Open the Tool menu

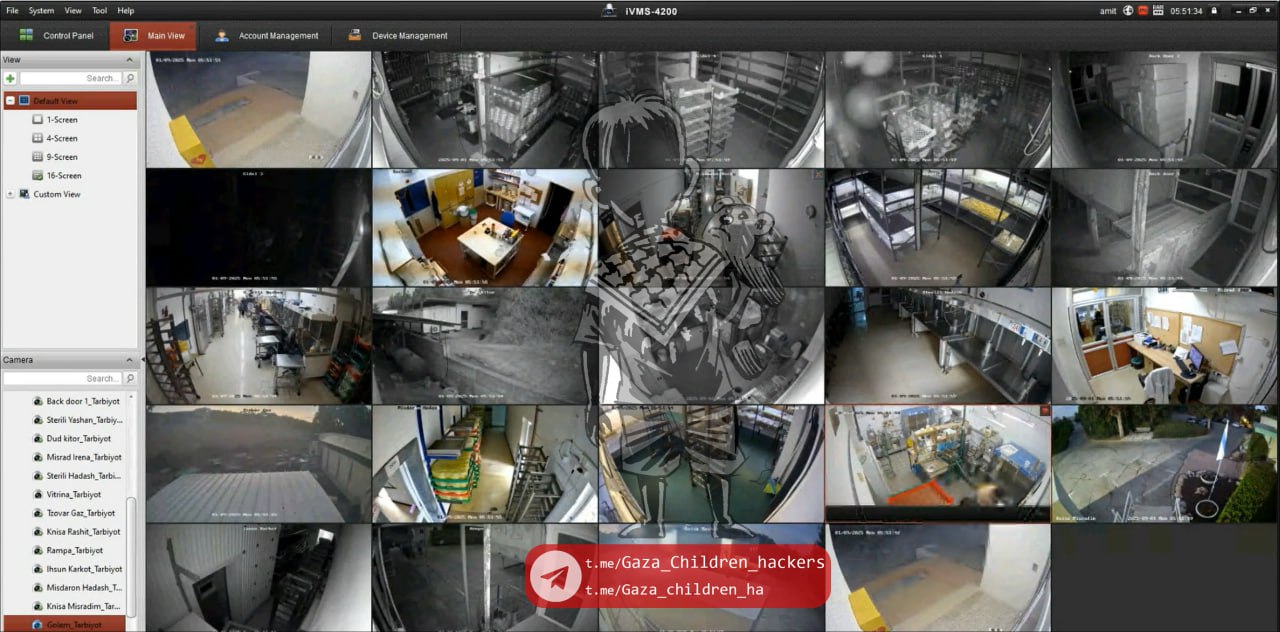pos(99,10)
